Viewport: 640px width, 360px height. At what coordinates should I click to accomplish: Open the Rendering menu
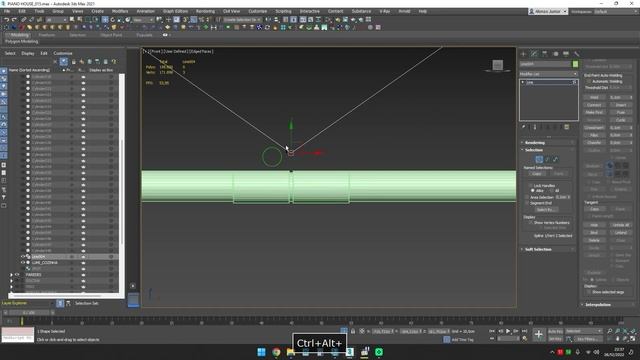(205, 11)
